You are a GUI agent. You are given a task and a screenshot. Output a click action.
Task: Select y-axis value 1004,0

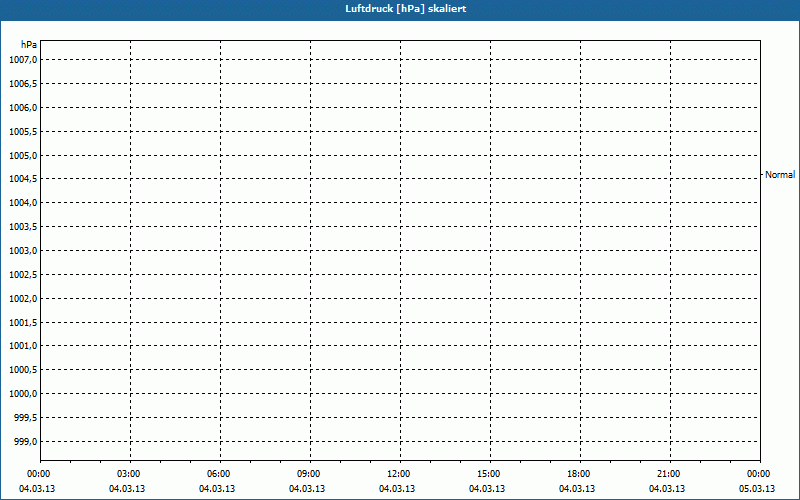tap(23, 203)
